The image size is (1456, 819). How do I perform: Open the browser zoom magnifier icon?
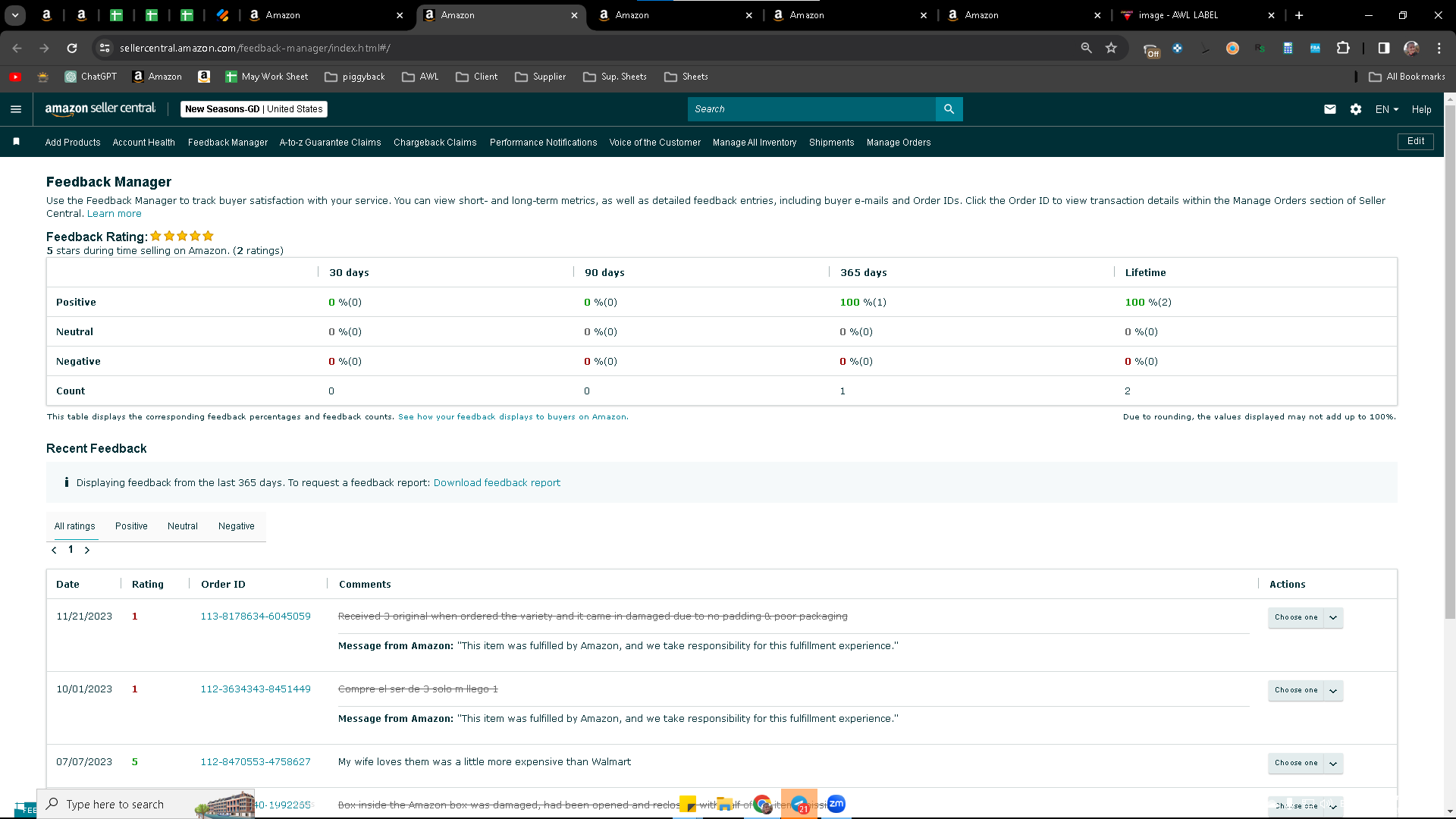(x=1087, y=48)
